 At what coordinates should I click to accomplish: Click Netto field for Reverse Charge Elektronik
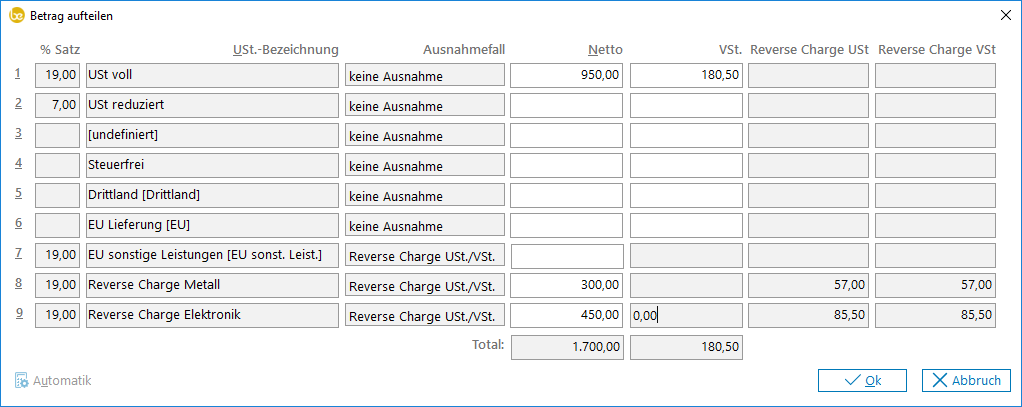(x=566, y=316)
